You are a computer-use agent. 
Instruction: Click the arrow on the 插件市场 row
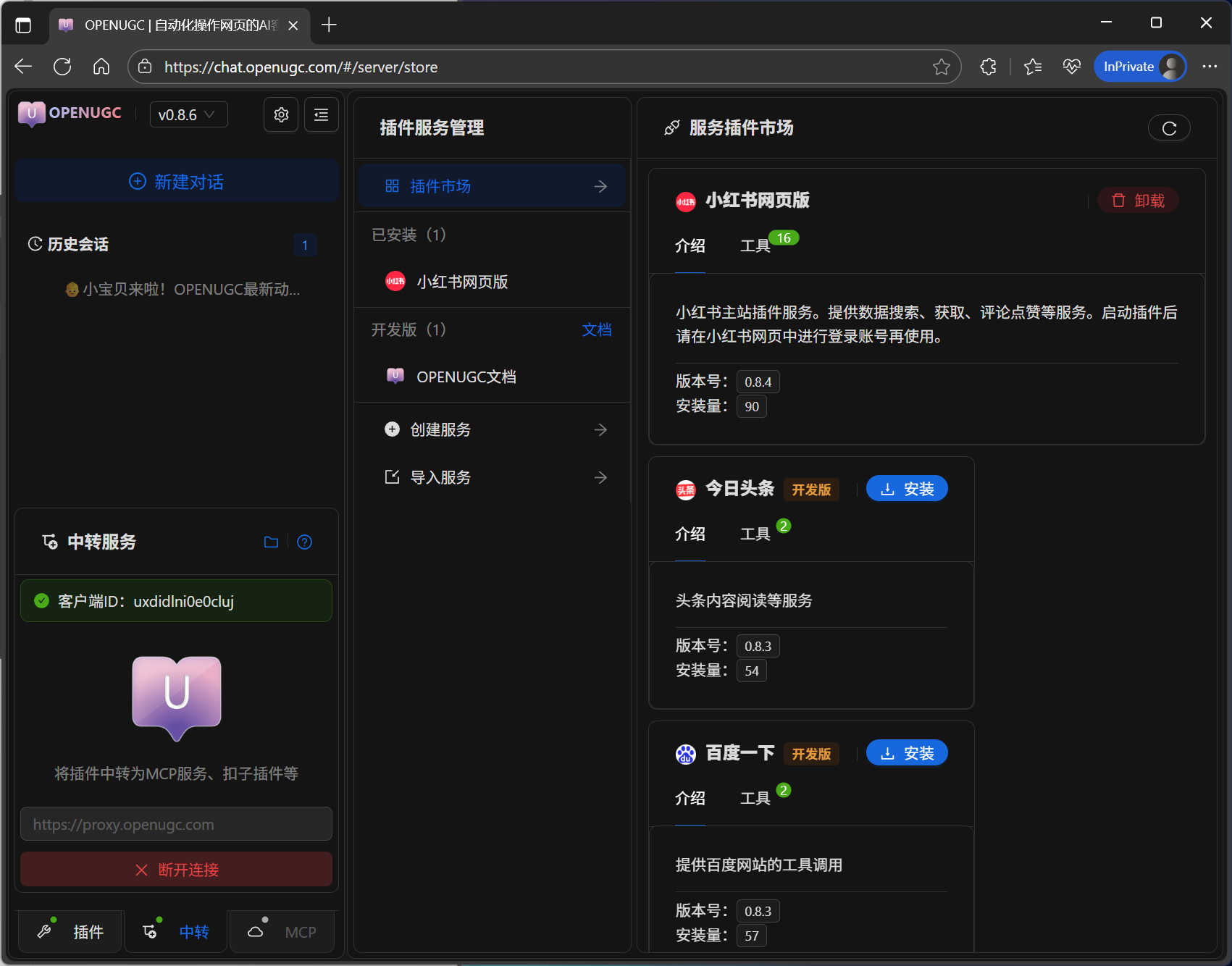(600, 186)
